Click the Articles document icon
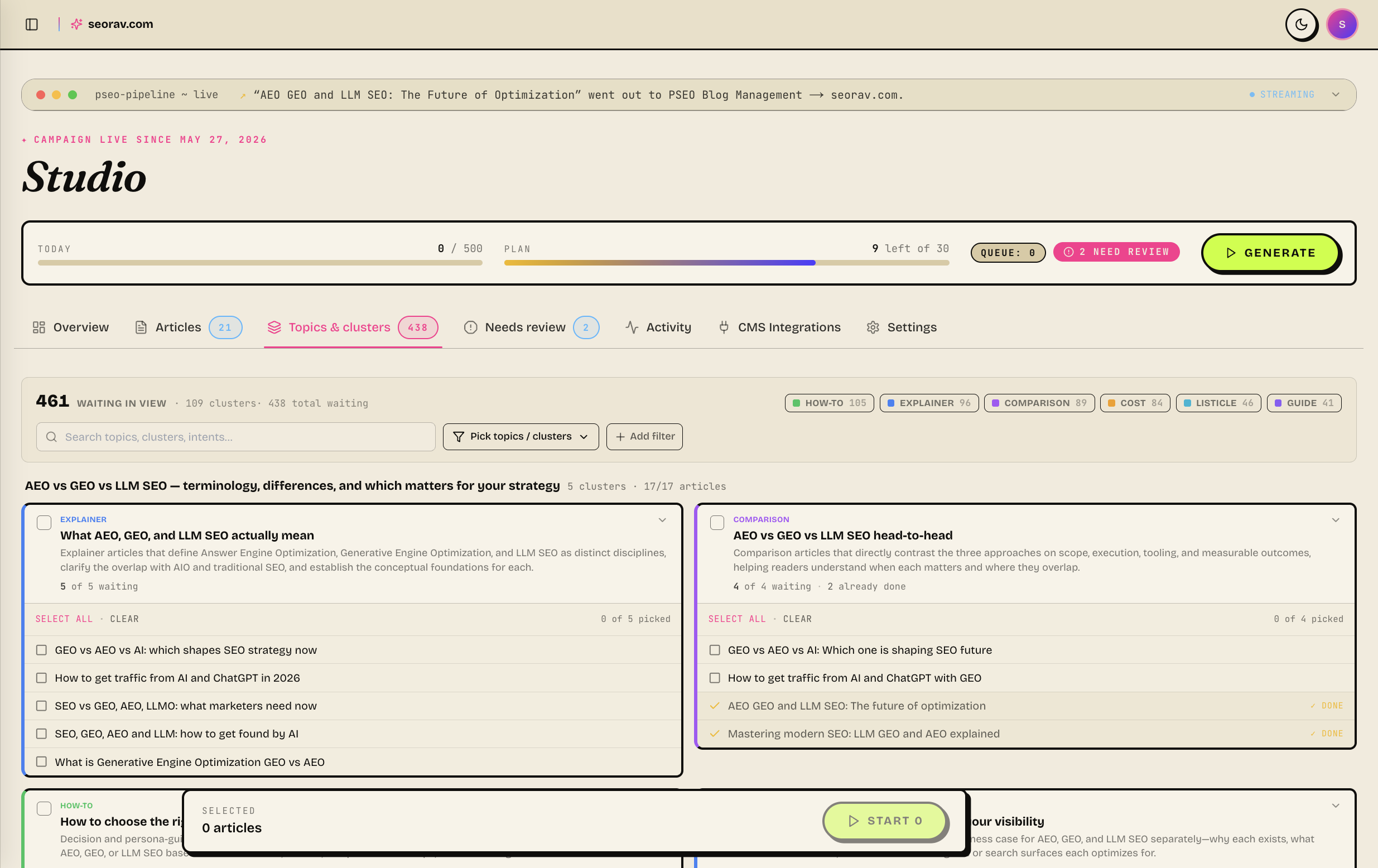Image resolution: width=1378 pixels, height=868 pixels. (141, 327)
